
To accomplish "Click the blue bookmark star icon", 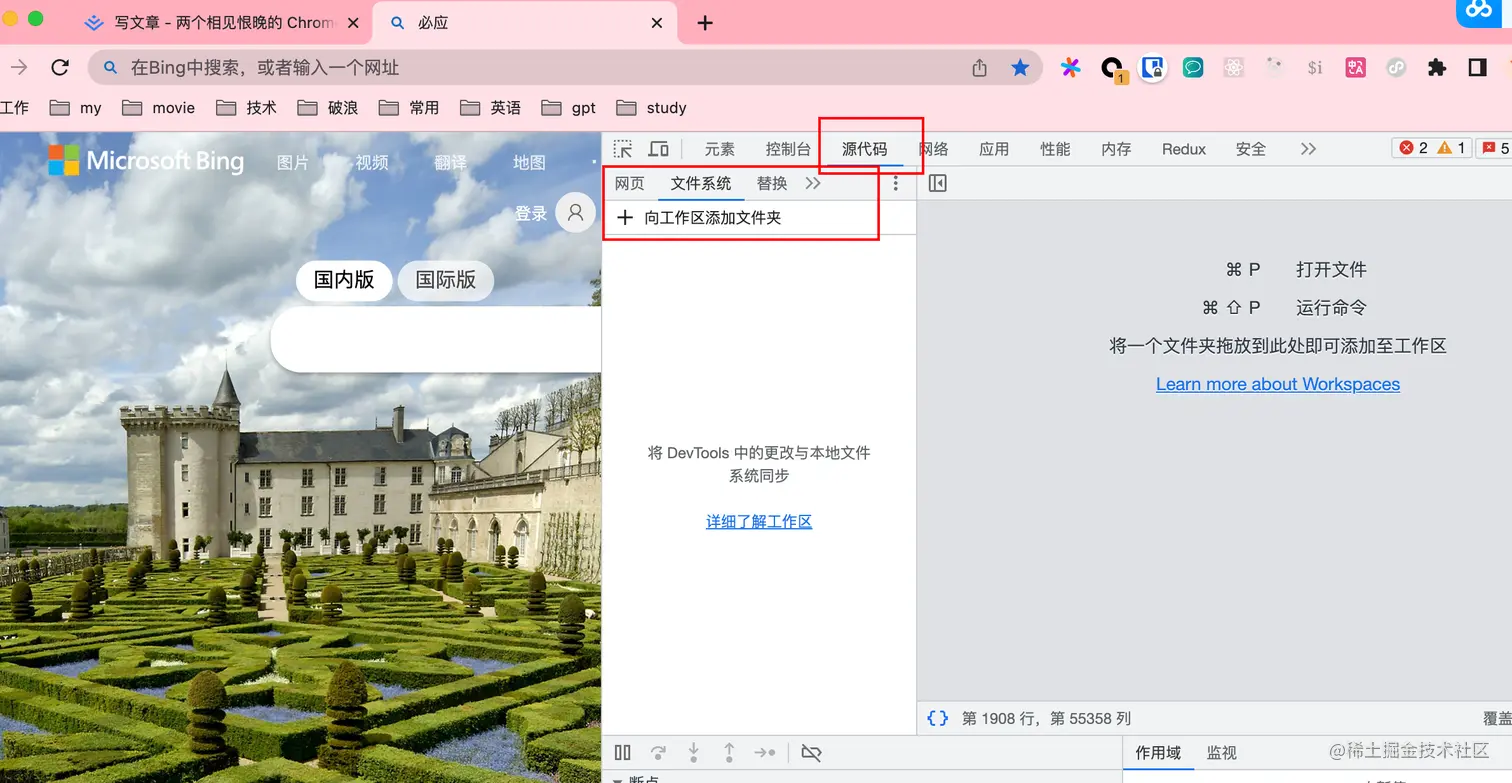I will click(1020, 67).
